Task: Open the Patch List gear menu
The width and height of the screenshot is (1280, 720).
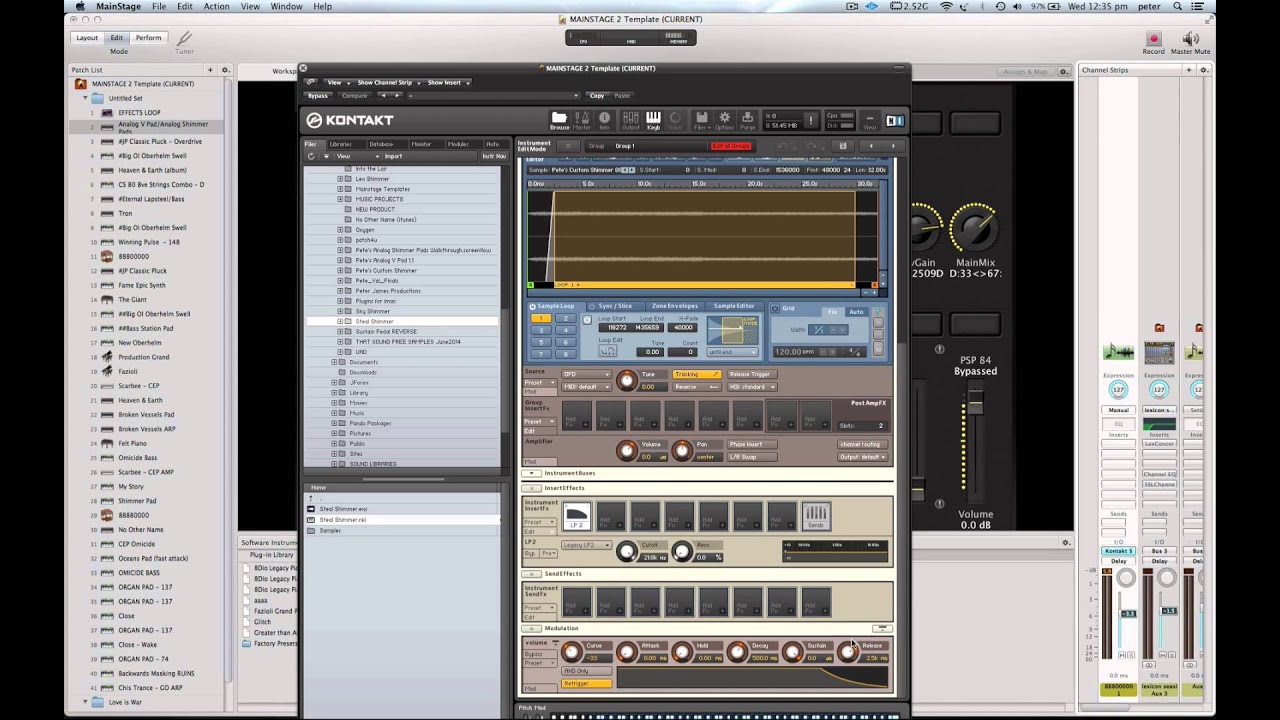Action: 225,70
